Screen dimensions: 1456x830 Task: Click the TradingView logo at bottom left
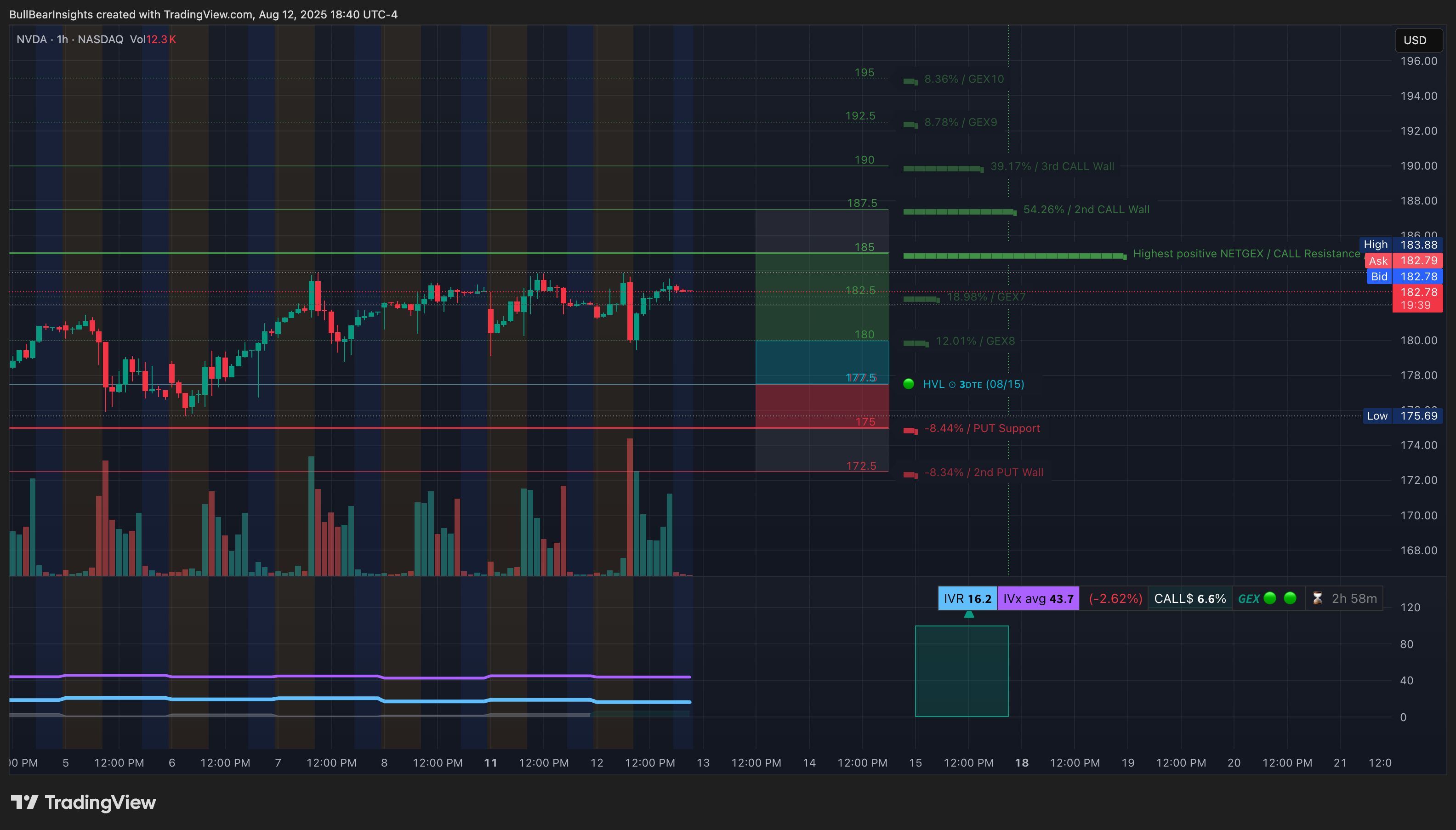(x=83, y=802)
